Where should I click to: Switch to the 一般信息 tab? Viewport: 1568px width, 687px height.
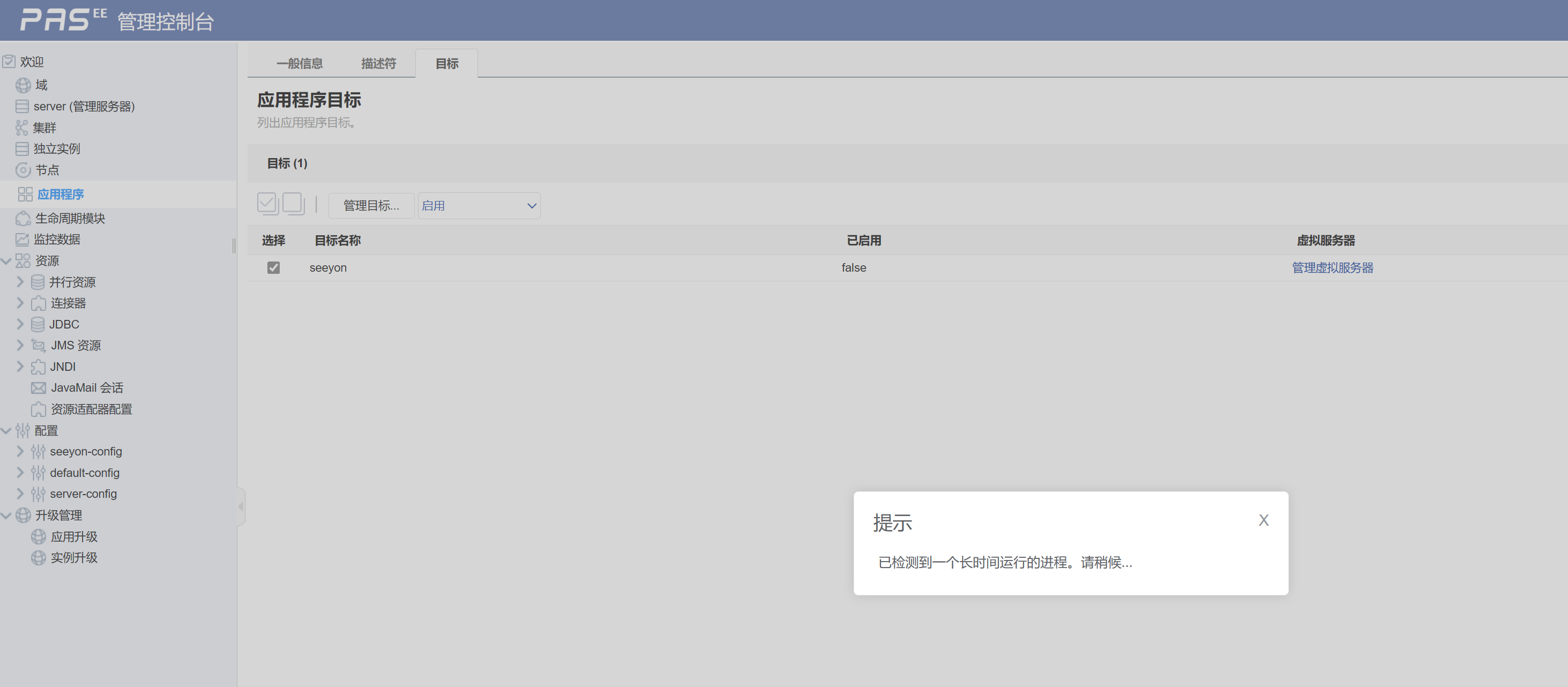(299, 63)
